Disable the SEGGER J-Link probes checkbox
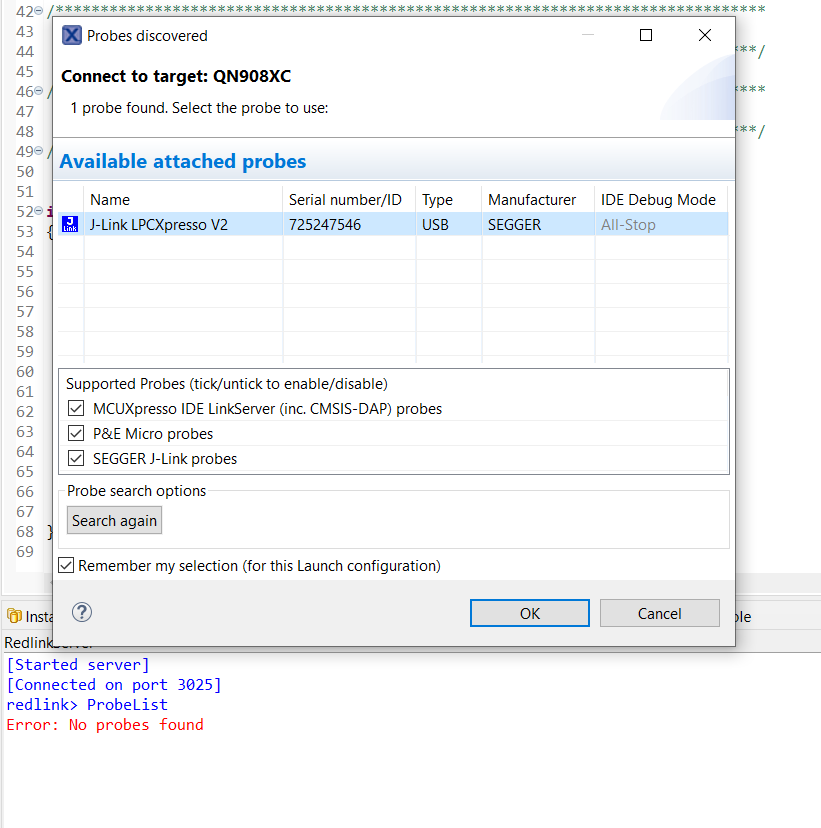 [76, 458]
